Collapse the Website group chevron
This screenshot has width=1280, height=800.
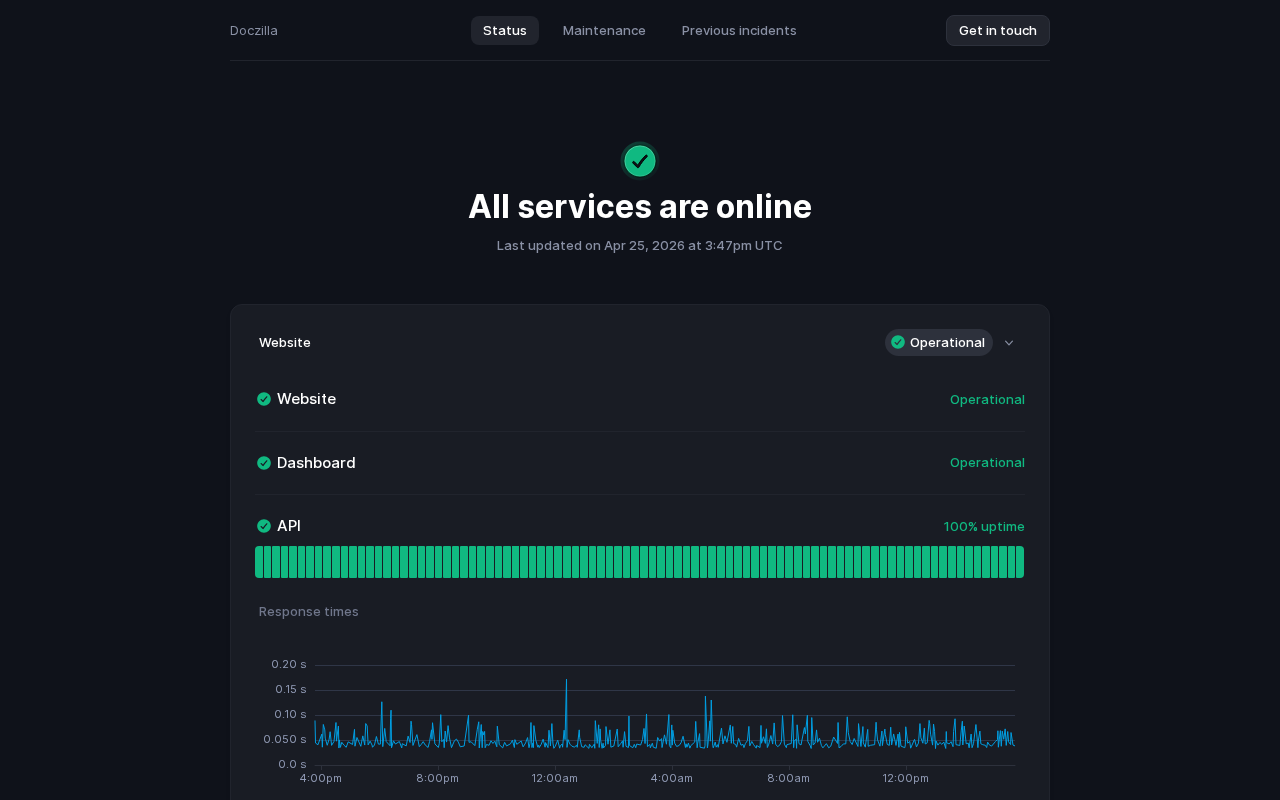[1009, 343]
